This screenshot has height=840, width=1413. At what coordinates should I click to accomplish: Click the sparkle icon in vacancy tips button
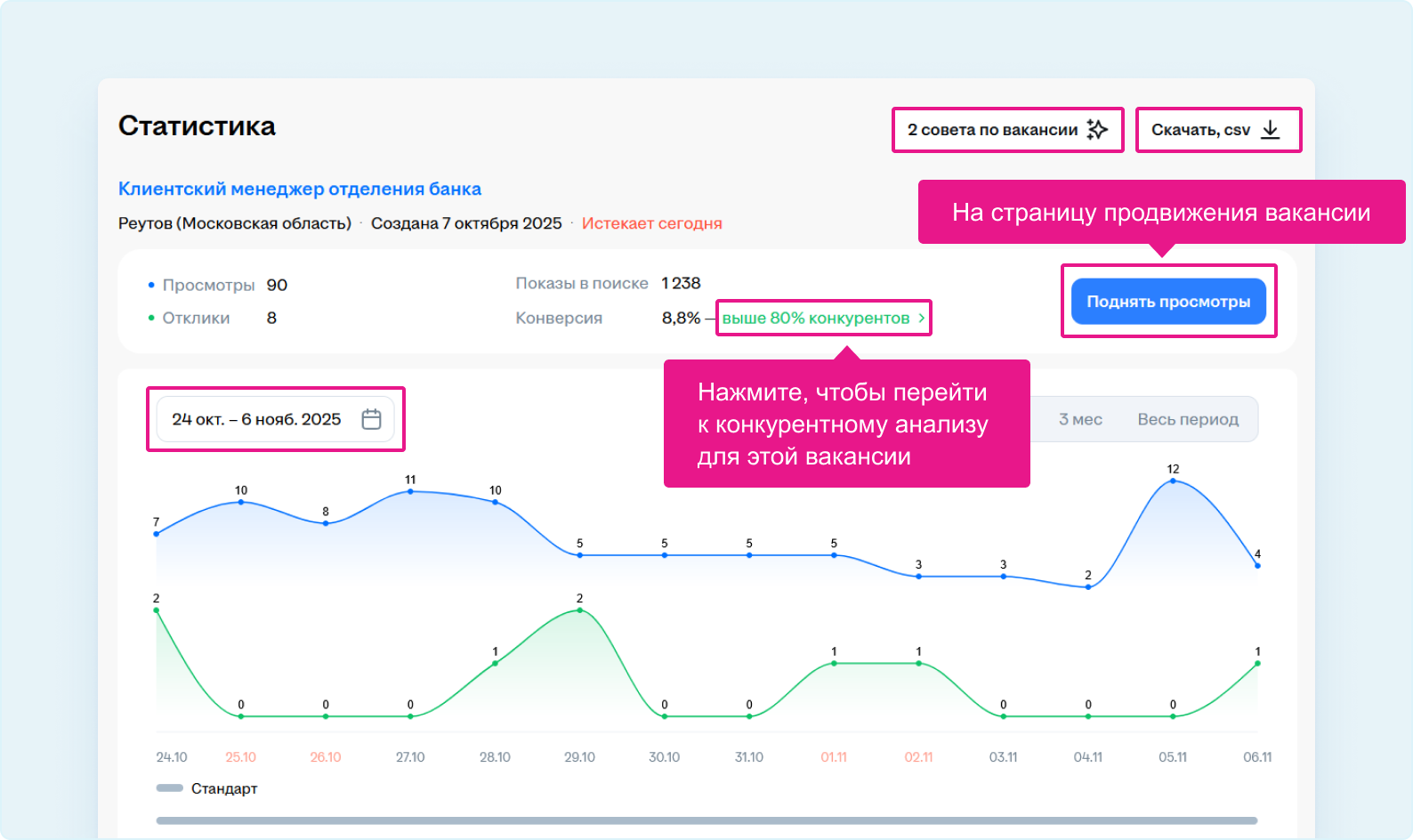tap(1097, 130)
